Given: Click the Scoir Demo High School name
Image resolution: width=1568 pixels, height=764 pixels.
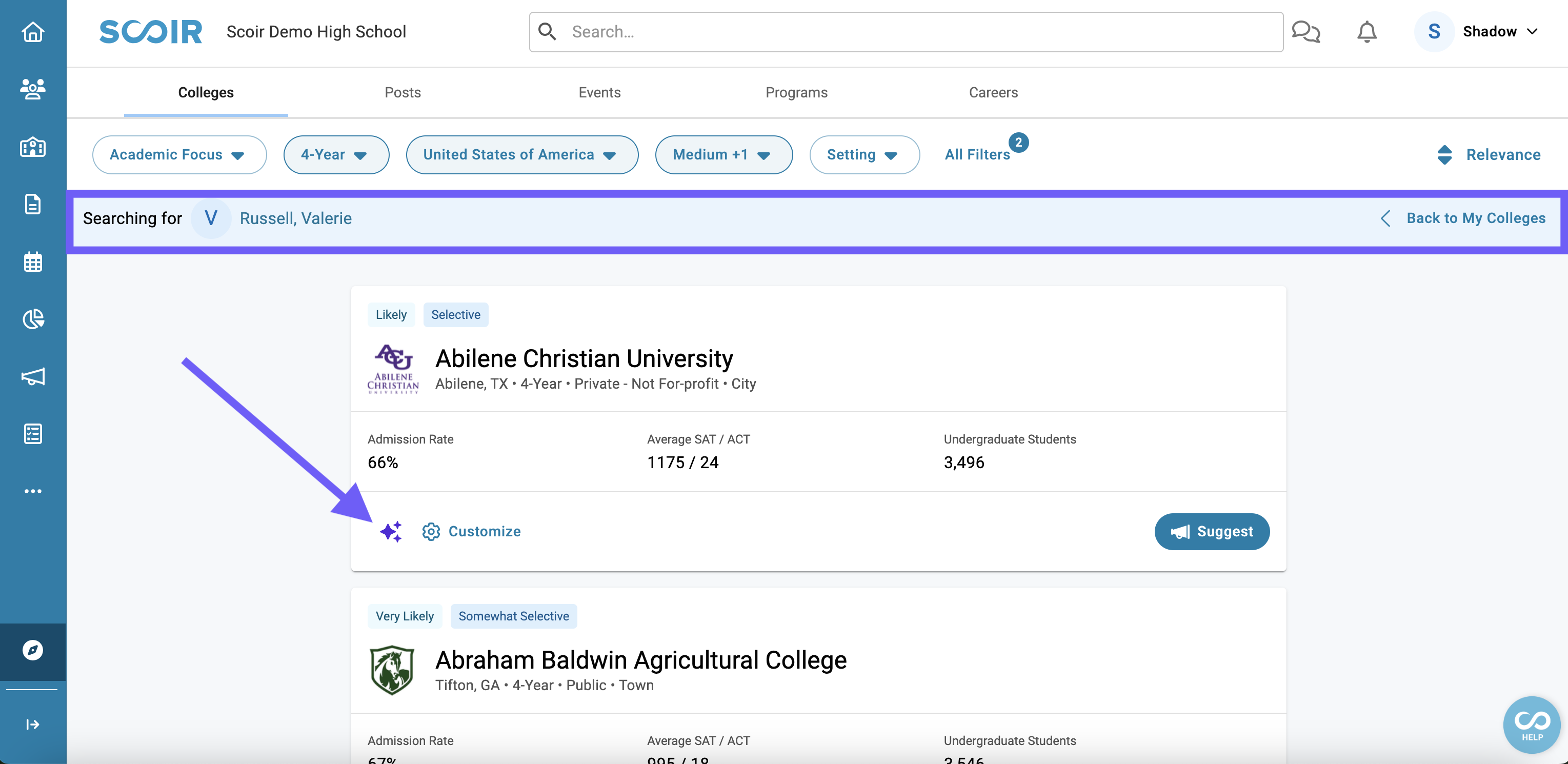Looking at the screenshot, I should coord(316,32).
